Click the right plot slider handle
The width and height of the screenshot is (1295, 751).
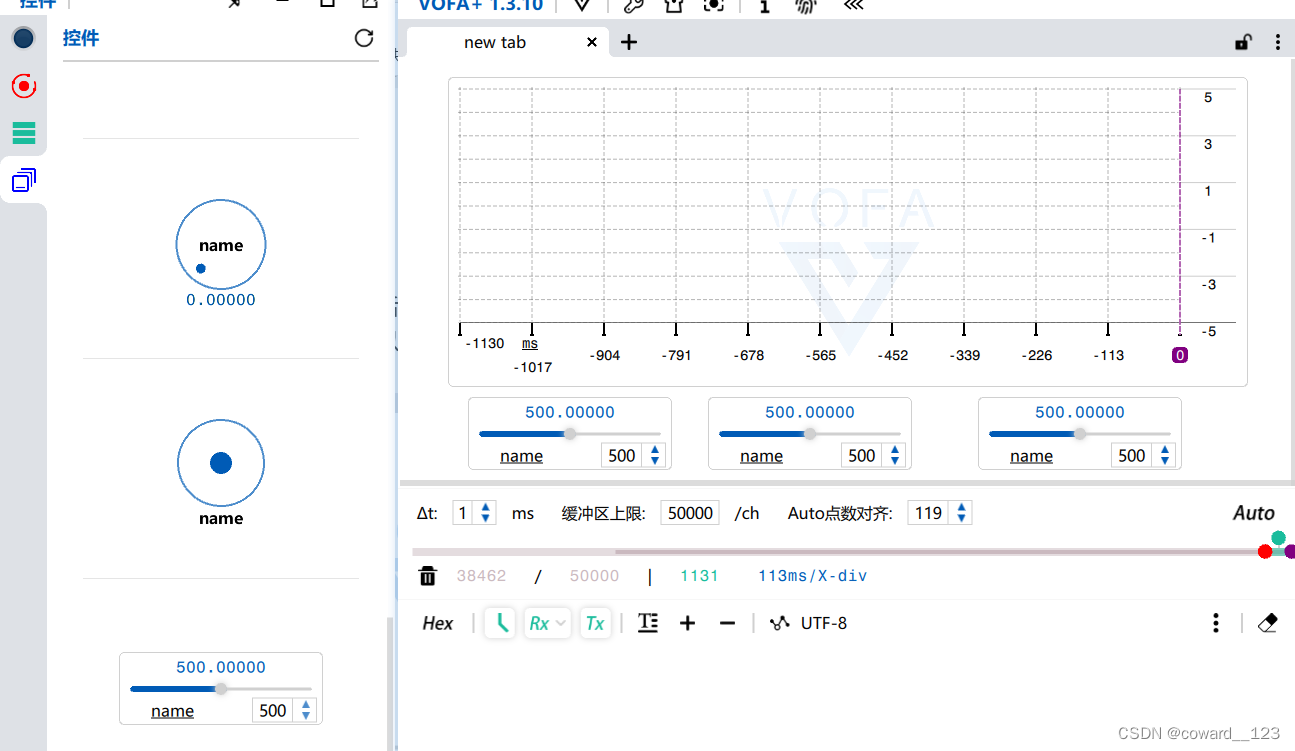[1080, 434]
